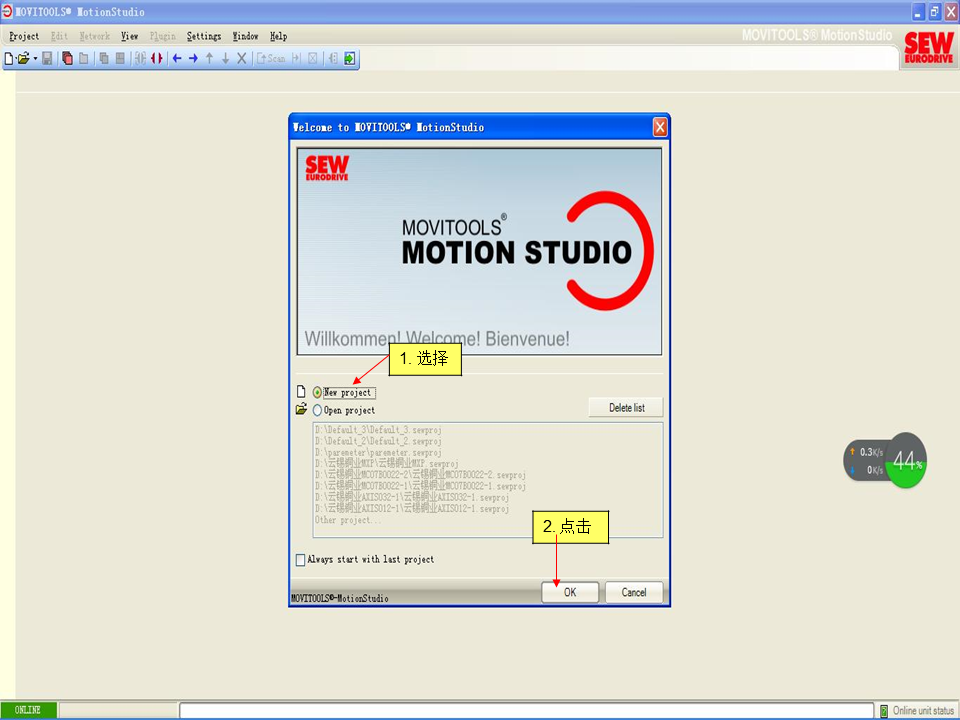
Task: Click the blue left arrow toolbar icon
Action: click(177, 58)
